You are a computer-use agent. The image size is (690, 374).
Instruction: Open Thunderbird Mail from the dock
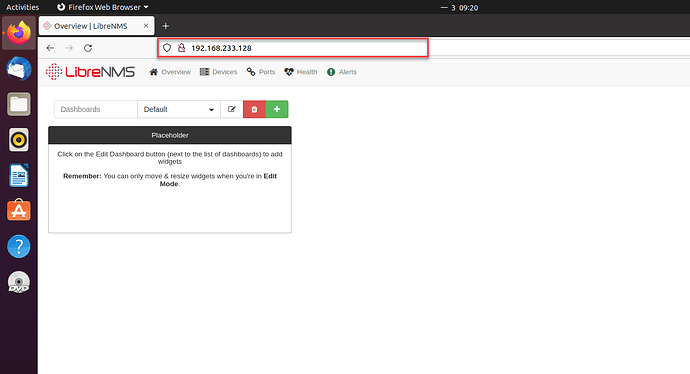[18, 69]
